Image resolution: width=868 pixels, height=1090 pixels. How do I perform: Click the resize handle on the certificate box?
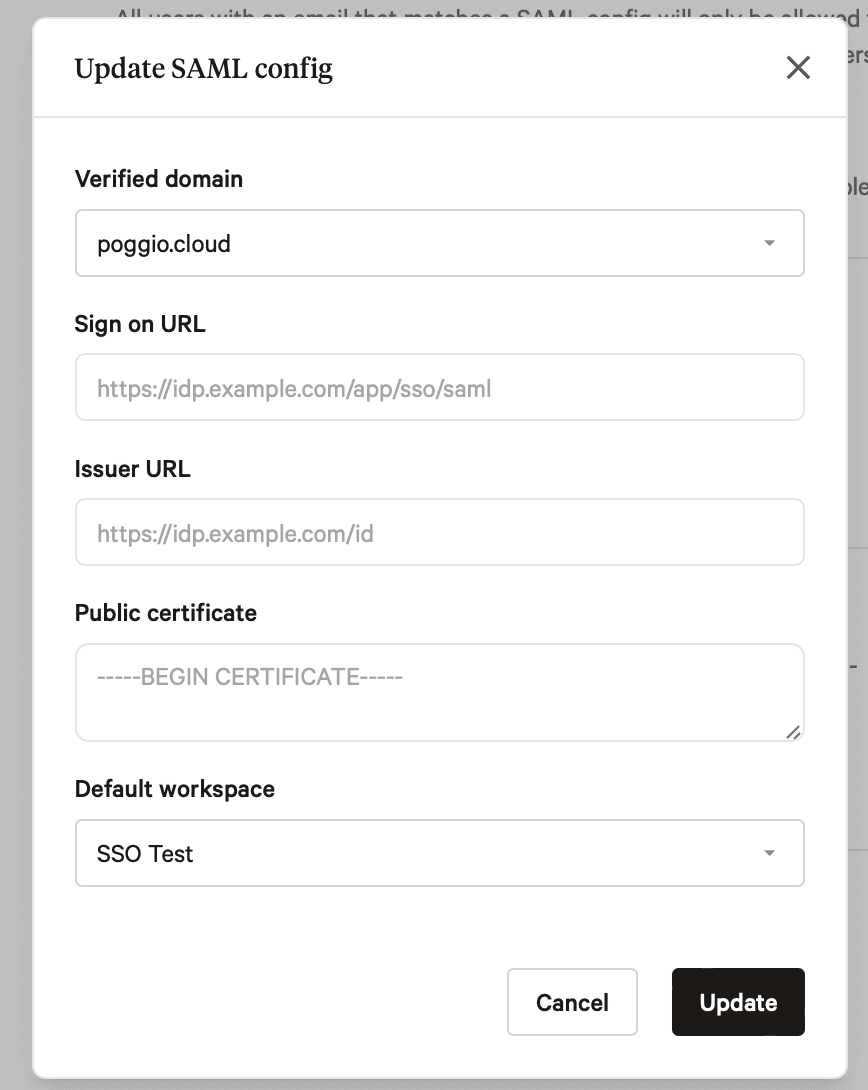tap(795, 732)
